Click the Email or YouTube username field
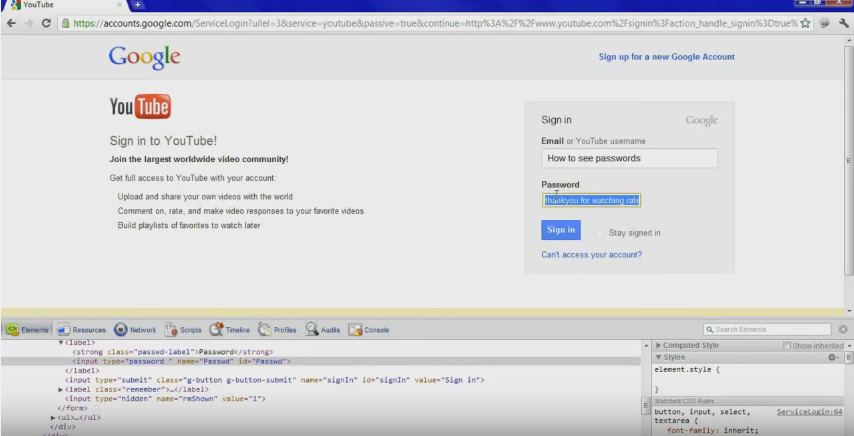854x436 pixels. point(629,158)
